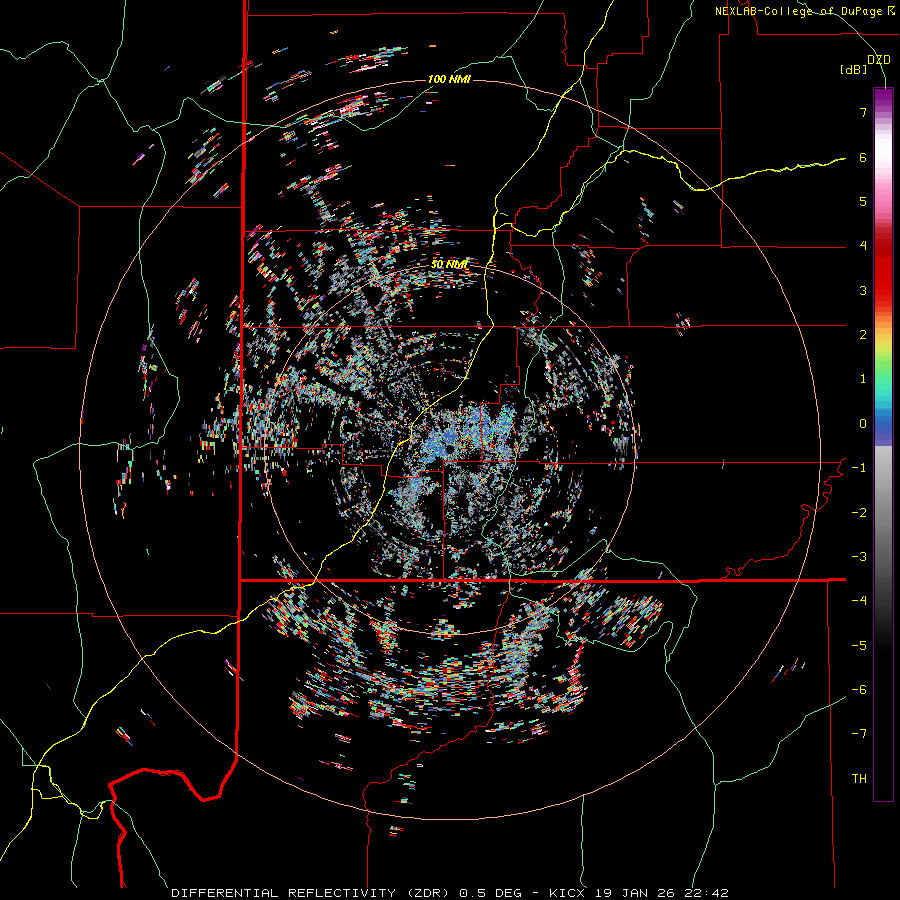The width and height of the screenshot is (900, 900).
Task: Select the -2 dB tick label
Action: pyautogui.click(x=859, y=513)
